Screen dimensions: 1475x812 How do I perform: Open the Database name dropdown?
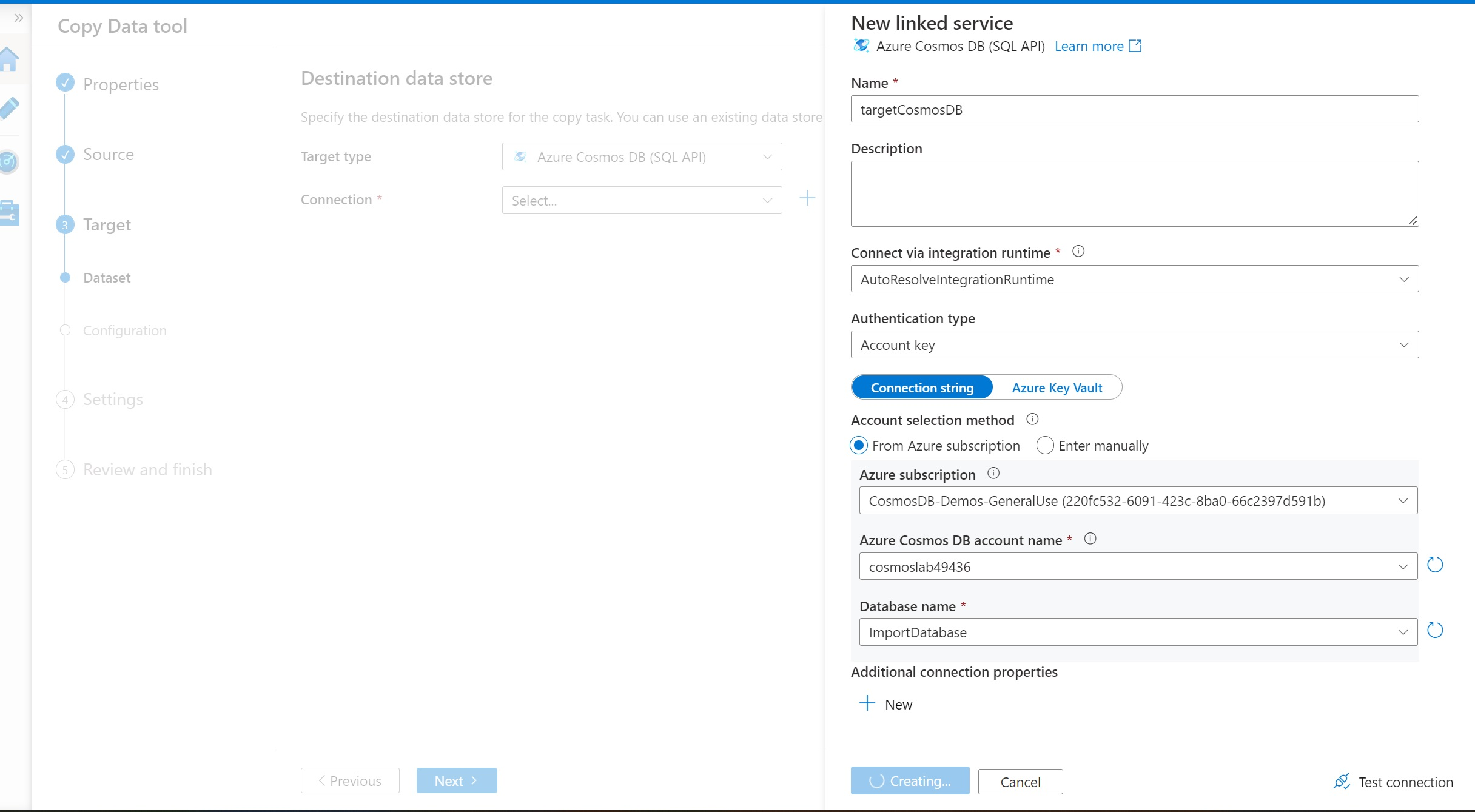click(1138, 632)
